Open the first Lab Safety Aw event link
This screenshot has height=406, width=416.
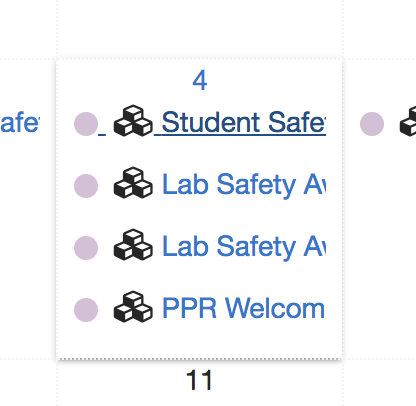244,184
